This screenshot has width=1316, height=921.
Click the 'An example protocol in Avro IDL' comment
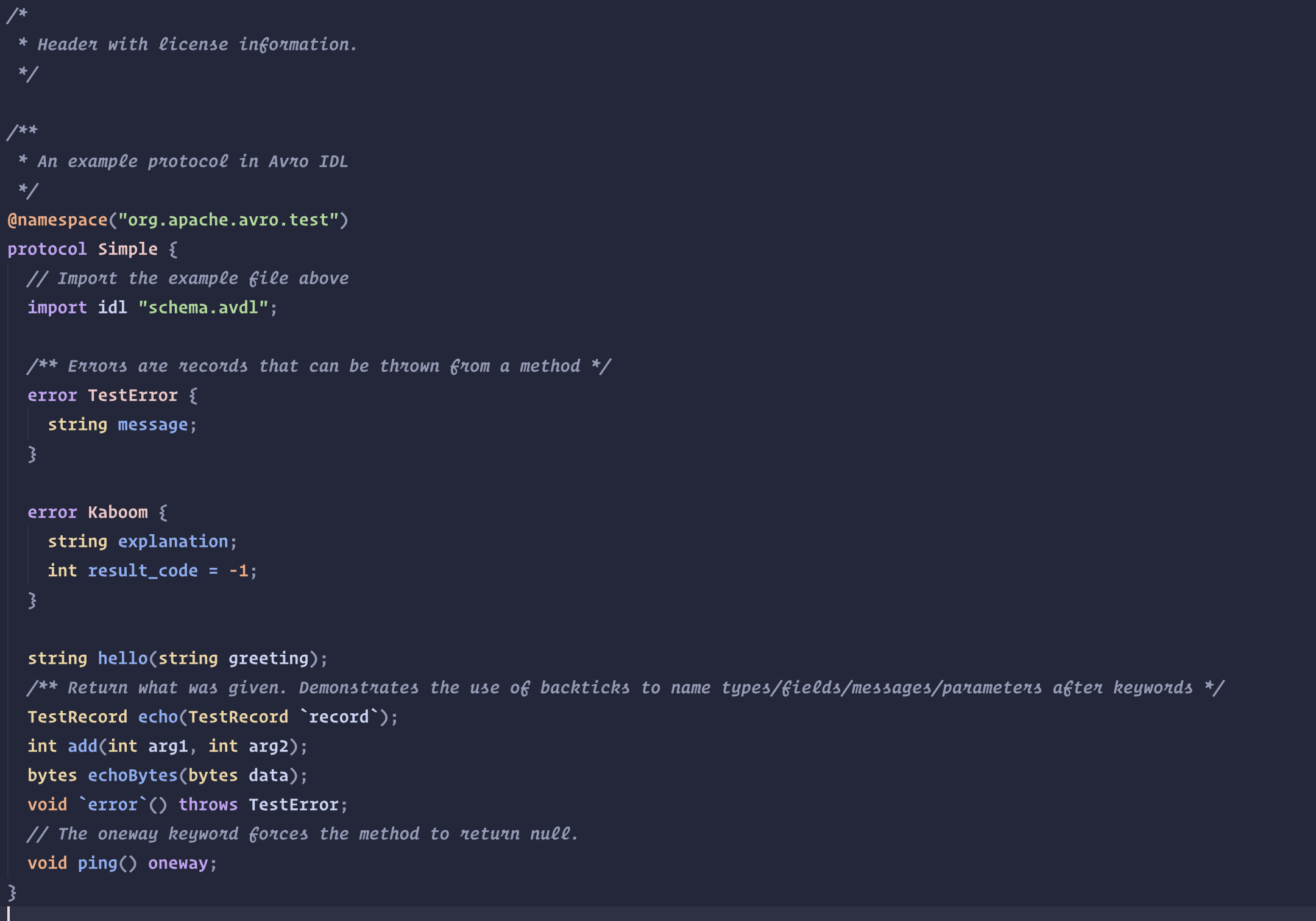pyautogui.click(x=193, y=161)
